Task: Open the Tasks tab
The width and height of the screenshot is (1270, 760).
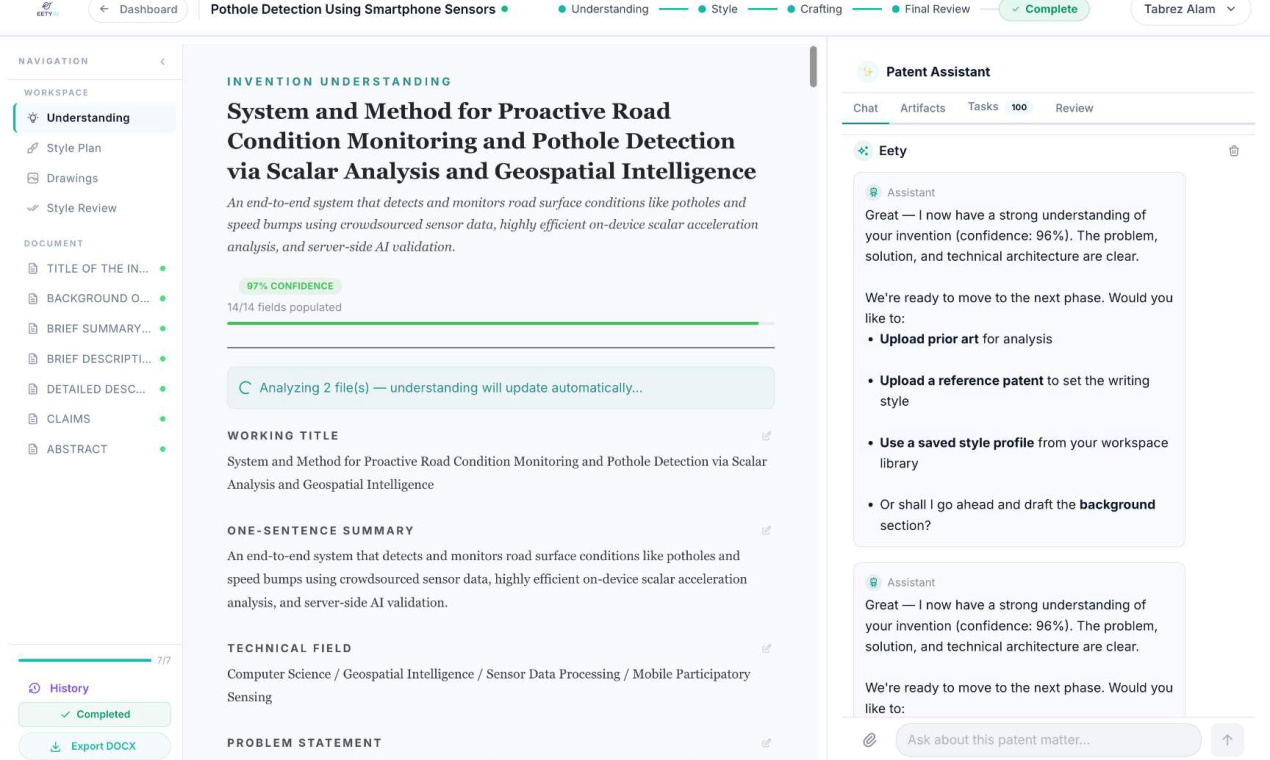Action: pos(983,107)
